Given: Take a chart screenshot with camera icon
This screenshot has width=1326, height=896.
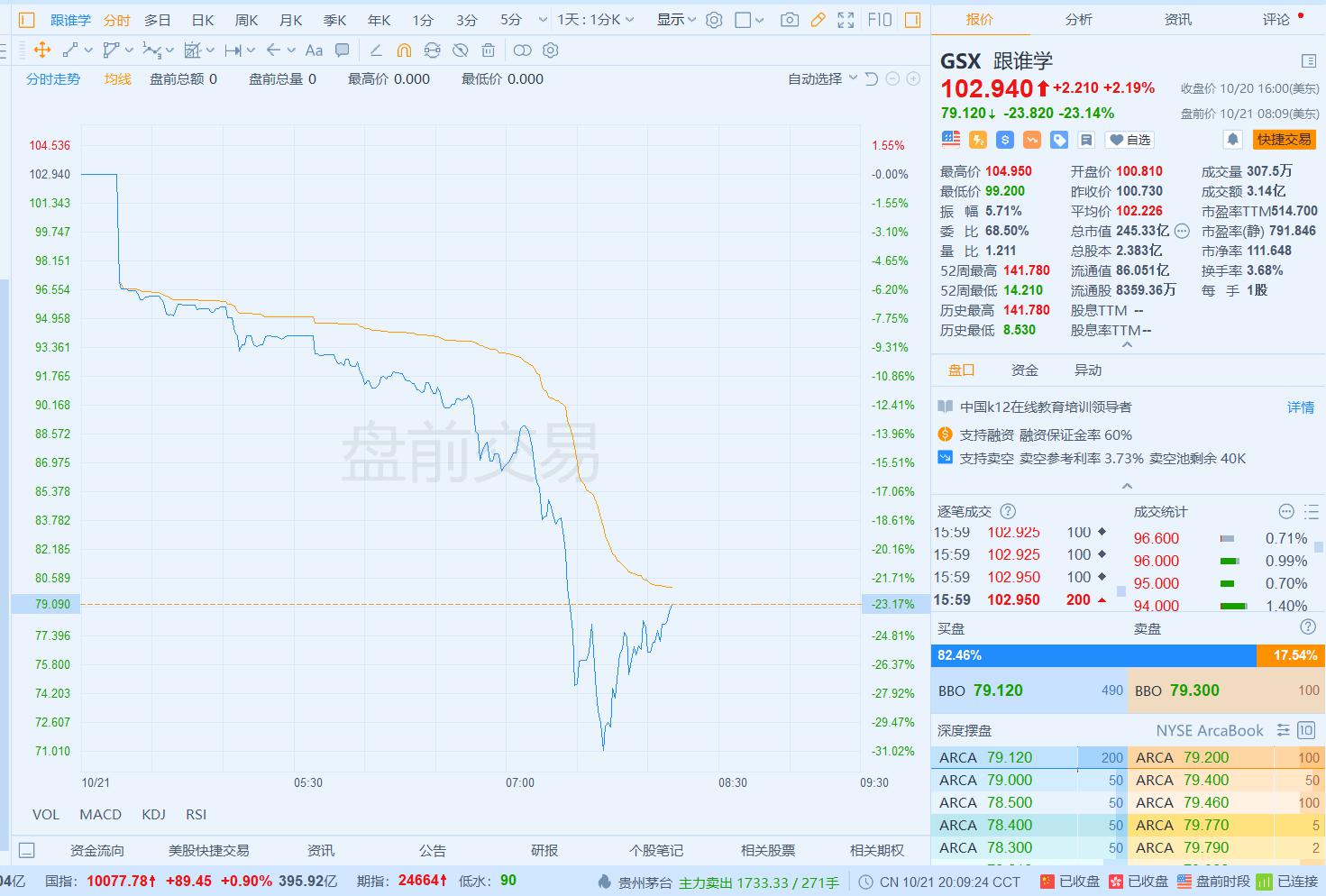Looking at the screenshot, I should pos(790,20).
